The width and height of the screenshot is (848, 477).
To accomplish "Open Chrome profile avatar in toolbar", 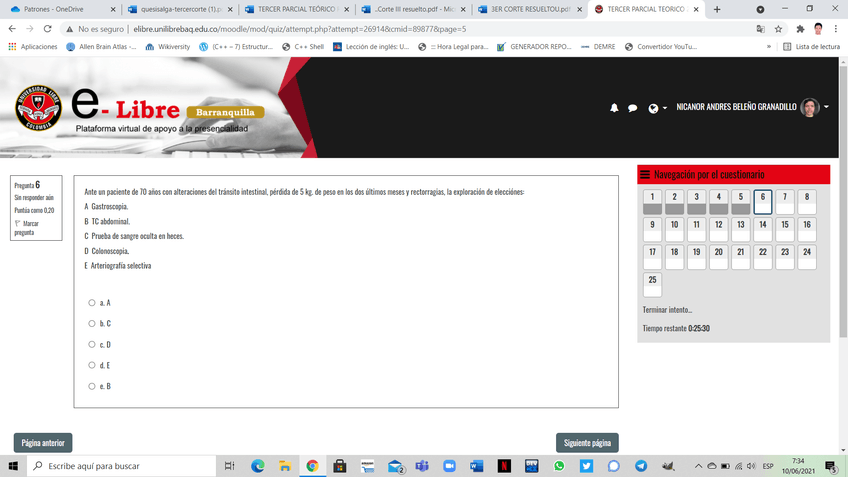I will pyautogui.click(x=818, y=29).
